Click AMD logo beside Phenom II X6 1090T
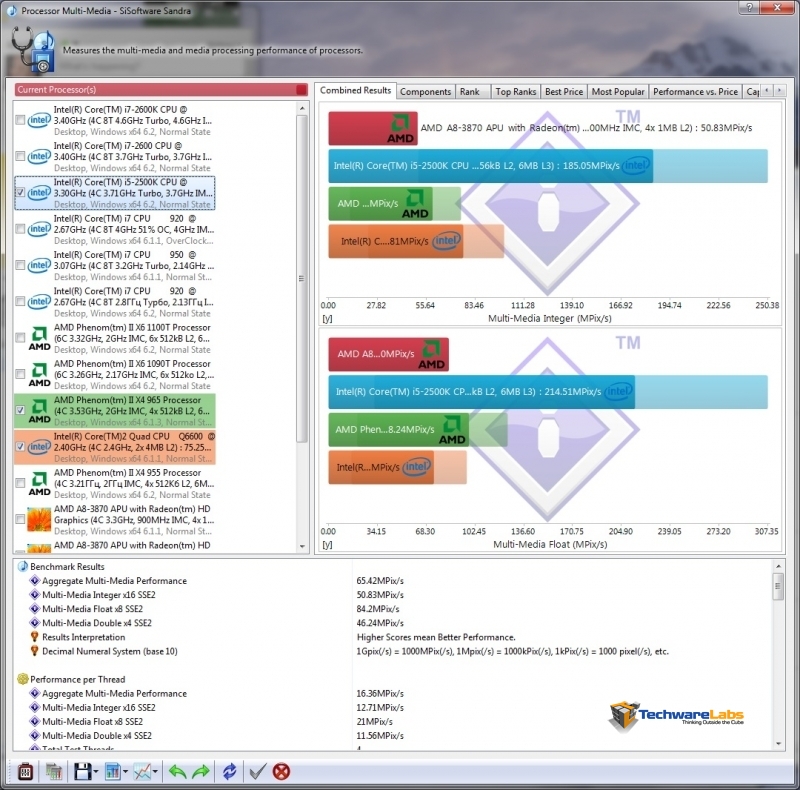The height and width of the screenshot is (790, 800). 39,375
